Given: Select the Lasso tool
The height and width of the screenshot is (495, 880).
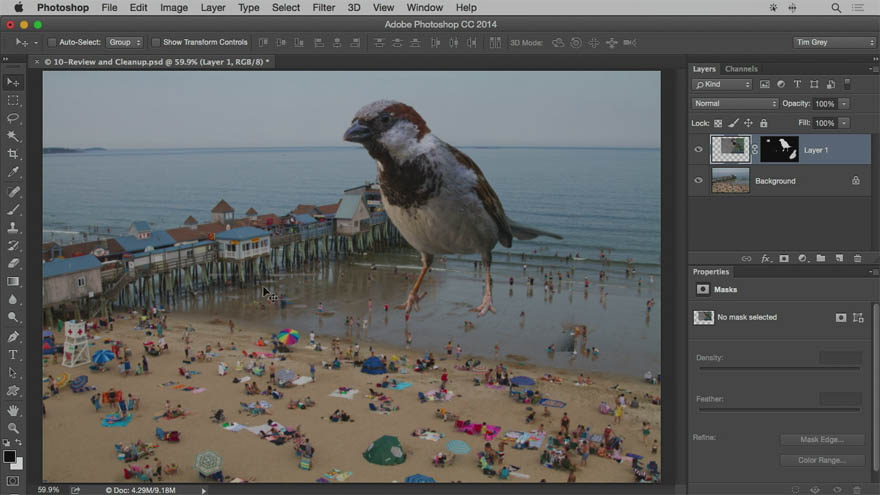Looking at the screenshot, I should (13, 118).
